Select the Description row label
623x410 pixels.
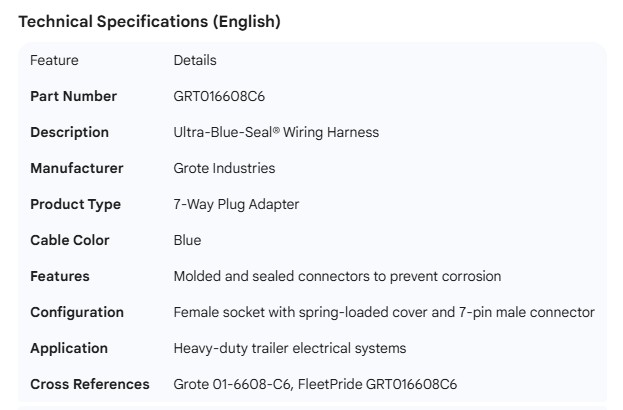[x=69, y=132]
